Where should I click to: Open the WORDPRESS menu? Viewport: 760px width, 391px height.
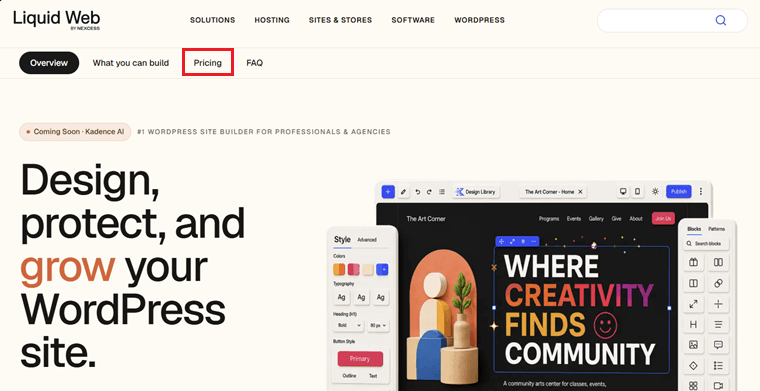point(479,20)
